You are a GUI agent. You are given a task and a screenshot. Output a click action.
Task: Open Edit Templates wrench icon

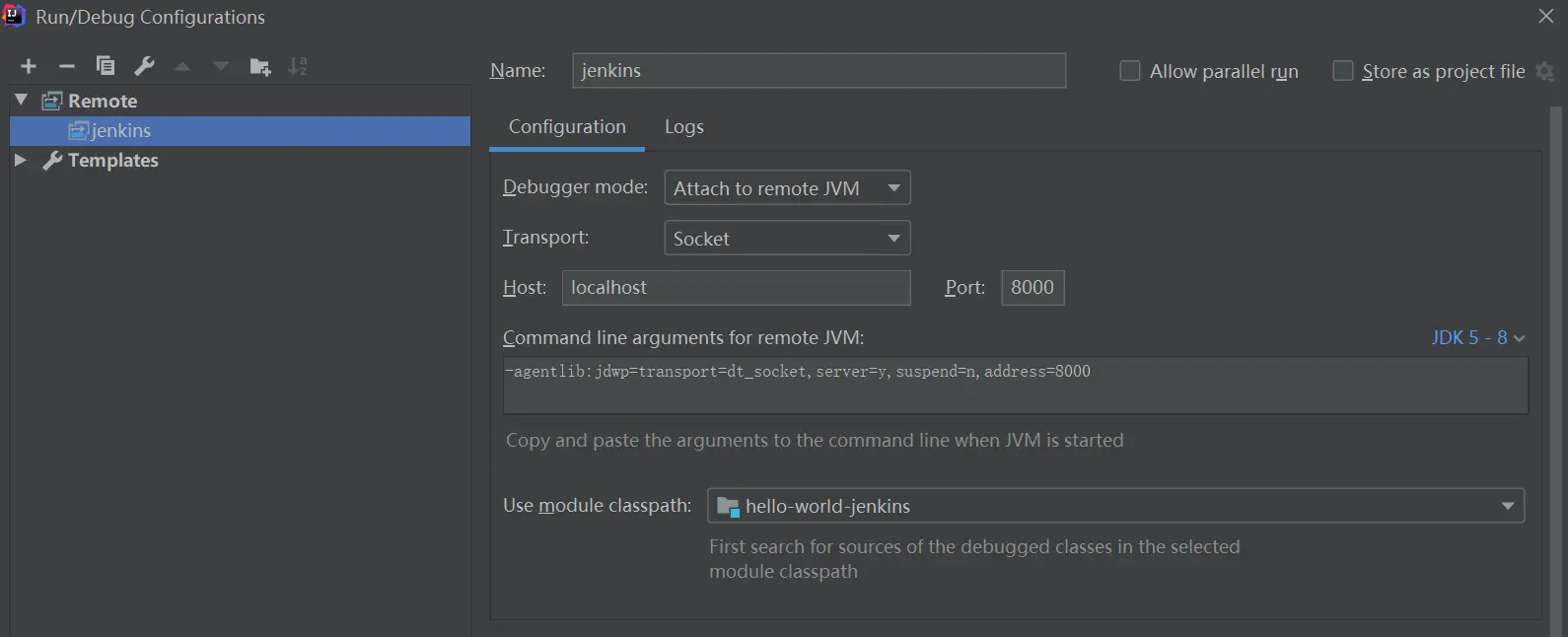click(x=144, y=66)
